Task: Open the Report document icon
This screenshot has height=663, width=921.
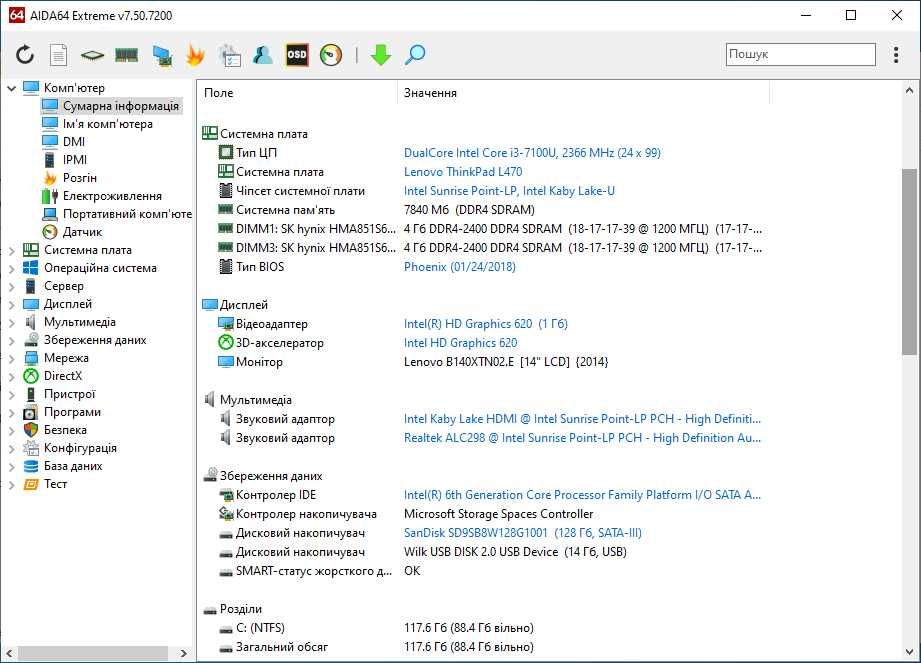Action: tap(58, 55)
